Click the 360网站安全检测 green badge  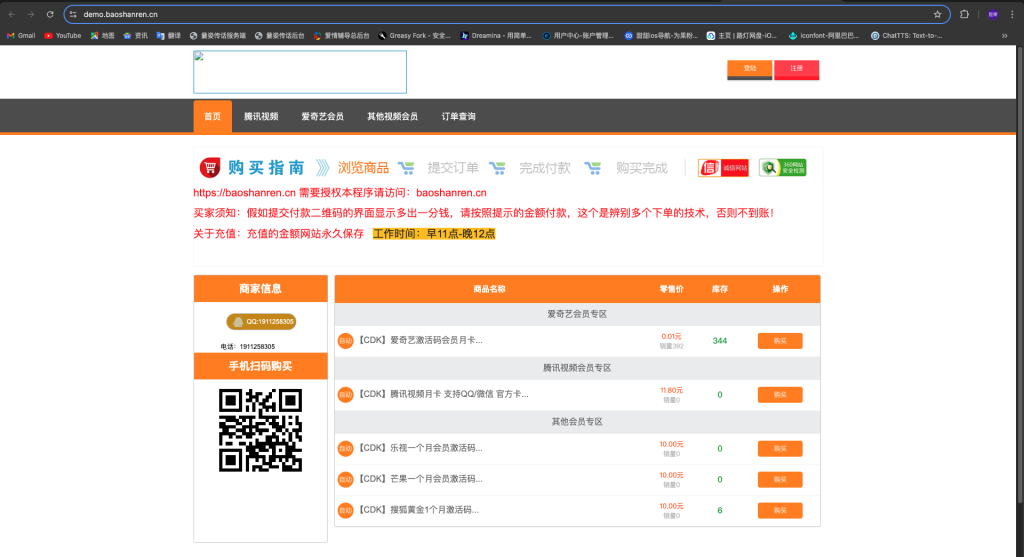(782, 168)
